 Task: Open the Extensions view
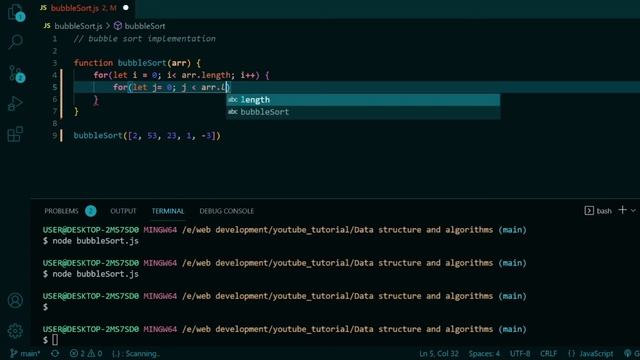click(x=16, y=134)
